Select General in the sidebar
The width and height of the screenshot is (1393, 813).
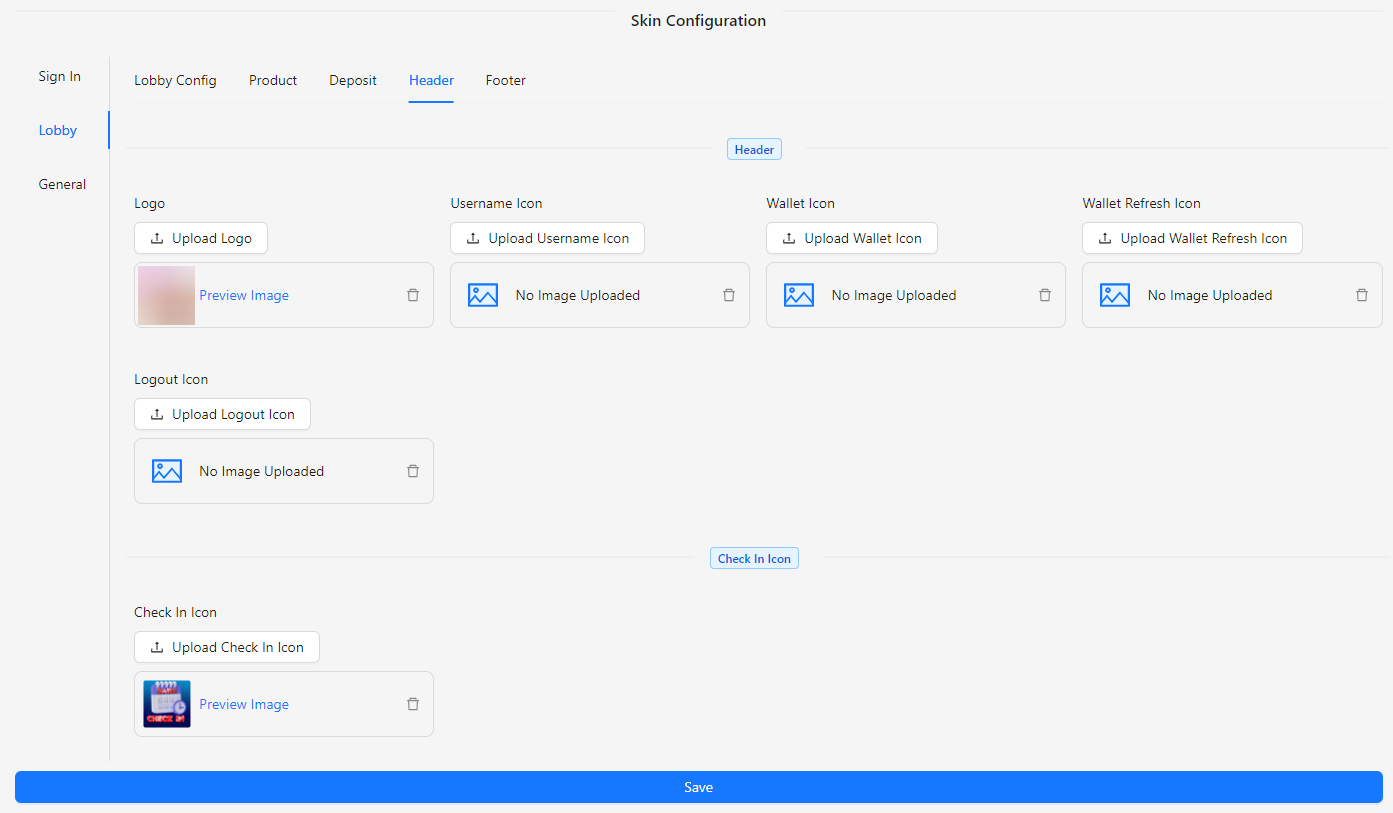coord(62,184)
